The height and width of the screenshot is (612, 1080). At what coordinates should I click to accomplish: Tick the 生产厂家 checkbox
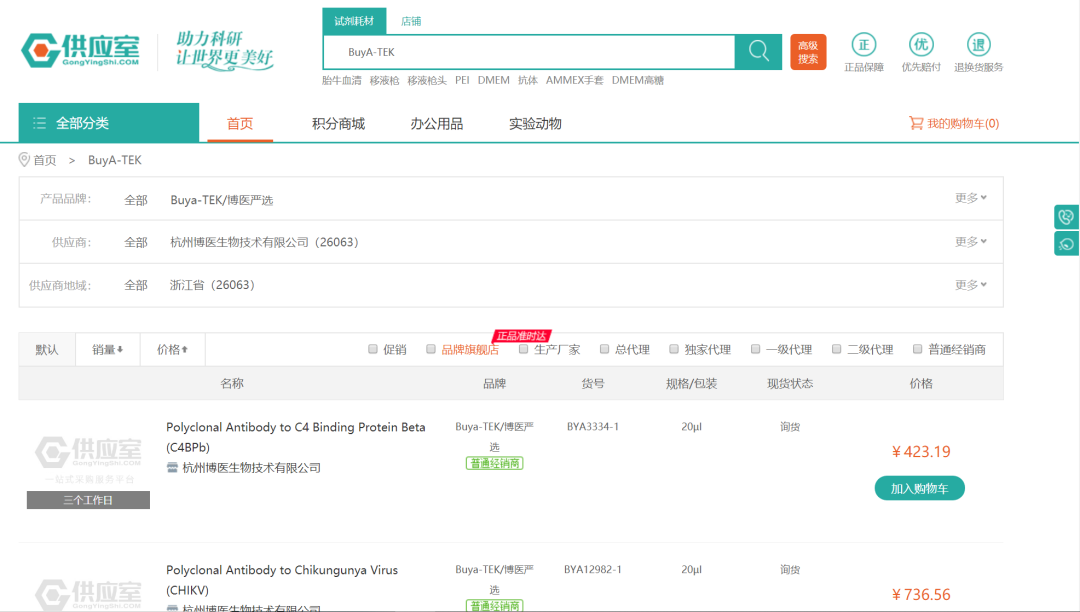[x=523, y=349]
